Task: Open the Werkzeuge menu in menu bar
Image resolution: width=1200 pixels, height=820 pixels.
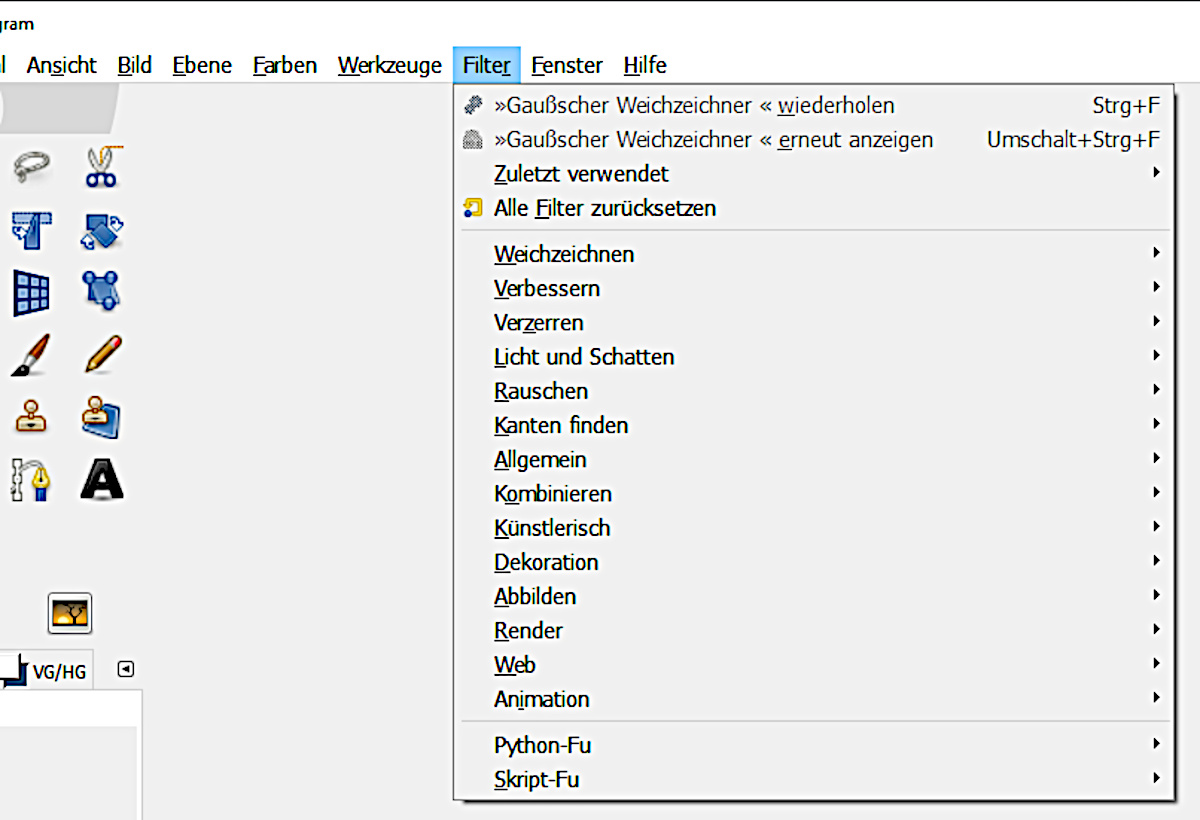Action: point(390,66)
